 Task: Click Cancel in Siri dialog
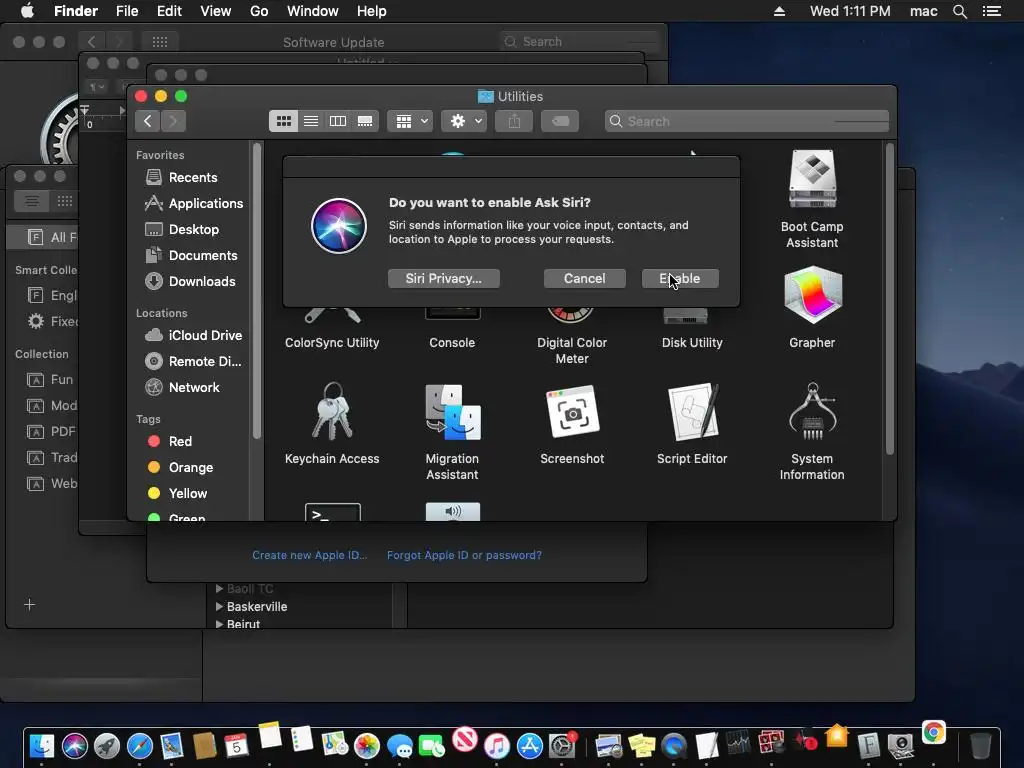click(x=584, y=278)
